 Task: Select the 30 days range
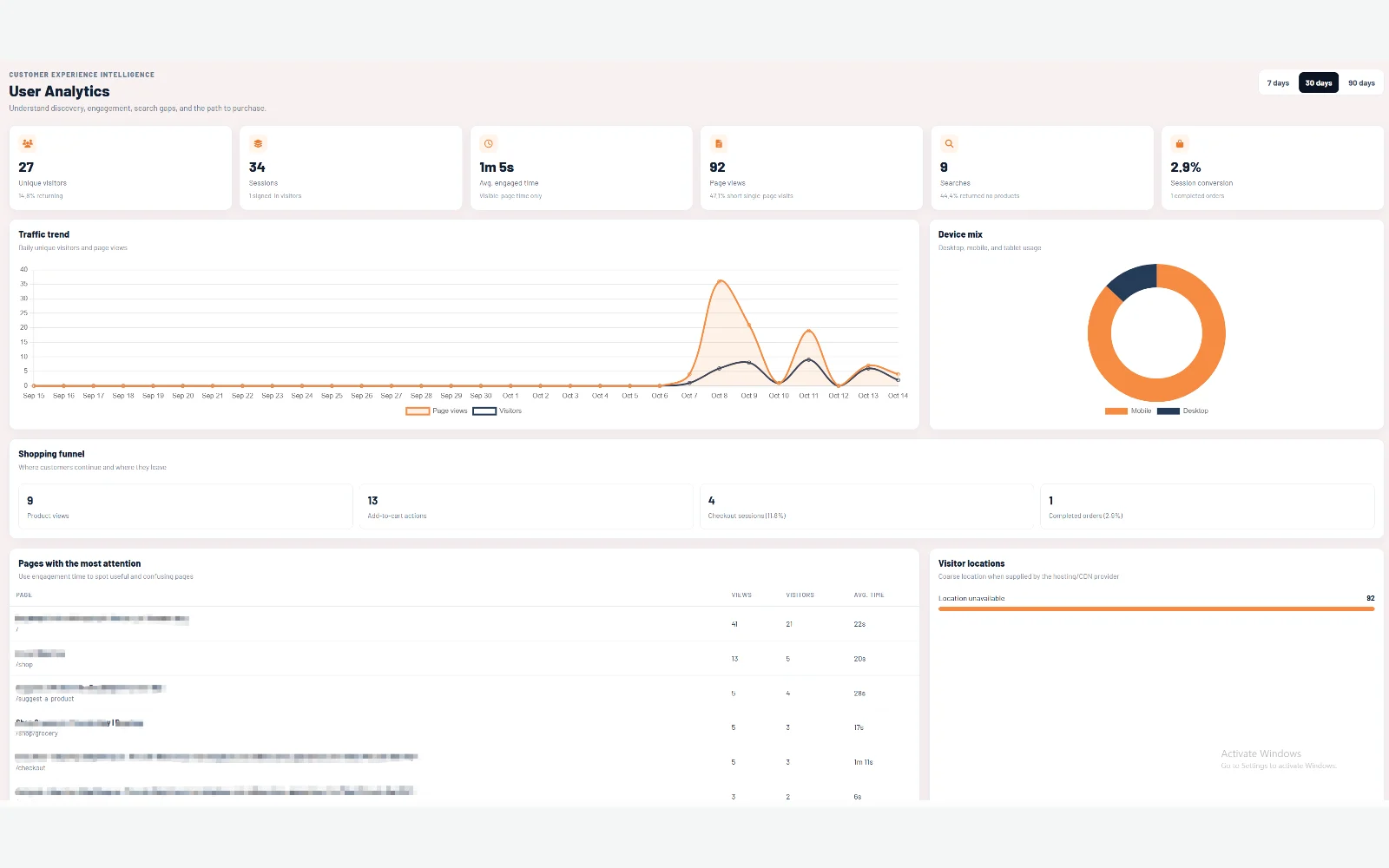point(1318,83)
